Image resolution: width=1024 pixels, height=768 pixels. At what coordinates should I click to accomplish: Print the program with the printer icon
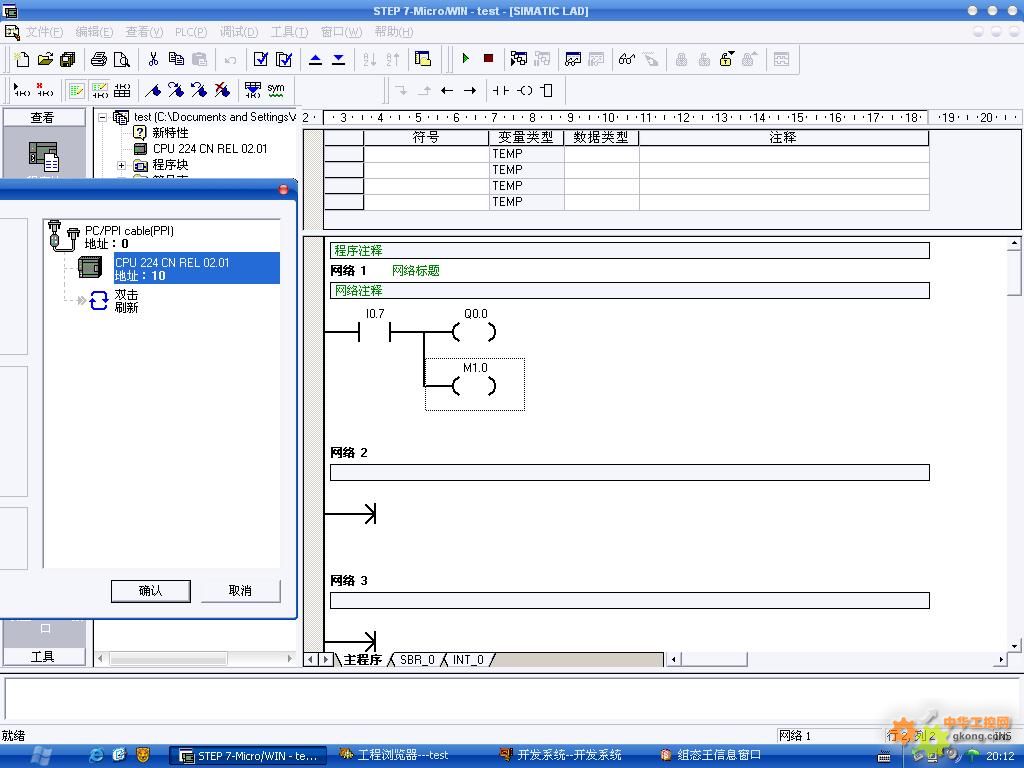pyautogui.click(x=99, y=59)
